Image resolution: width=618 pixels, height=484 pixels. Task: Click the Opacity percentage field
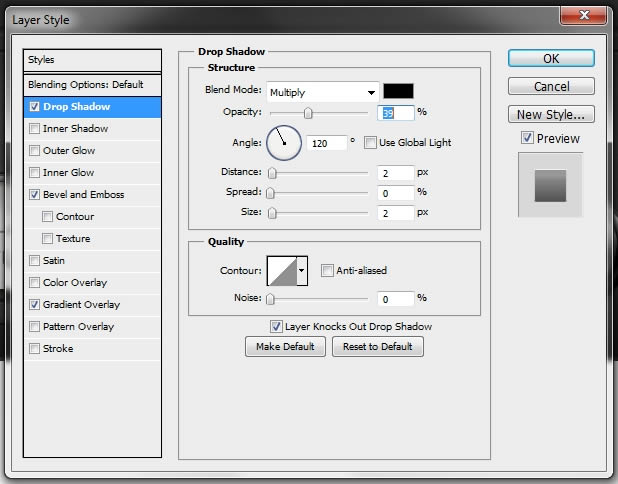(x=396, y=113)
